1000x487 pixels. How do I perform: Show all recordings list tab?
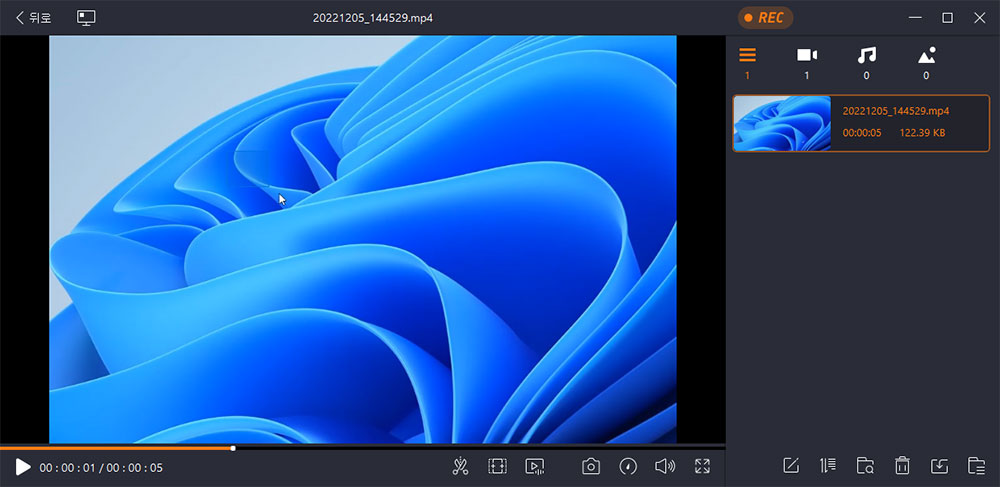[747, 63]
